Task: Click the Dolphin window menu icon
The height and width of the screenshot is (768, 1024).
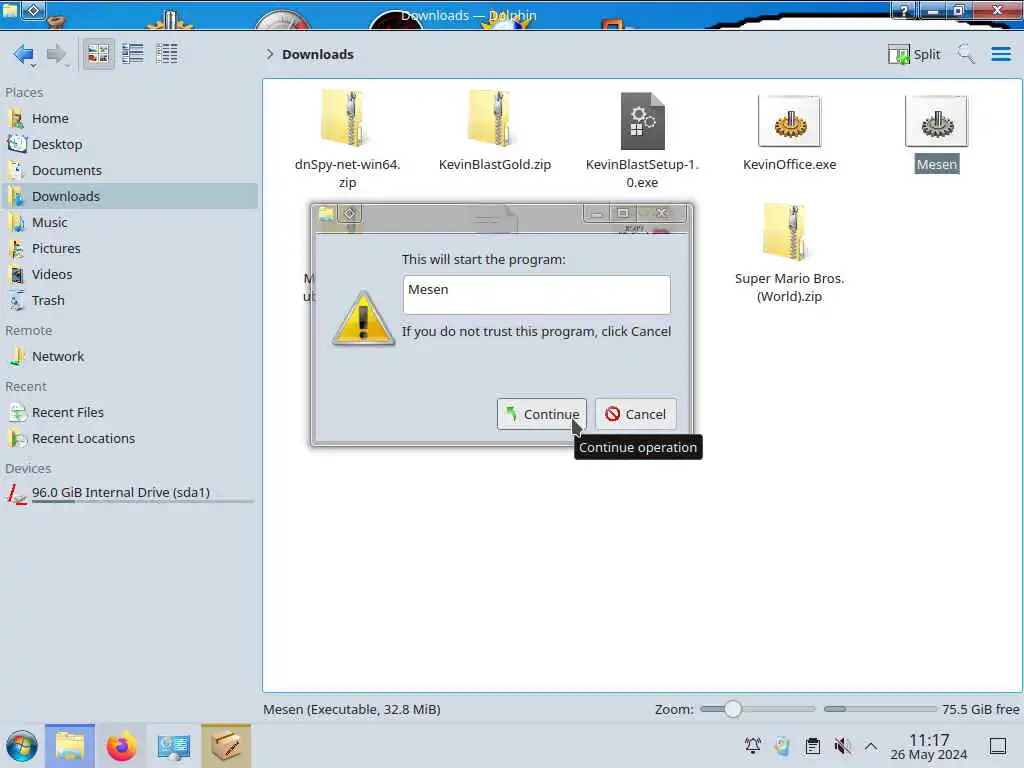Action: point(10,10)
